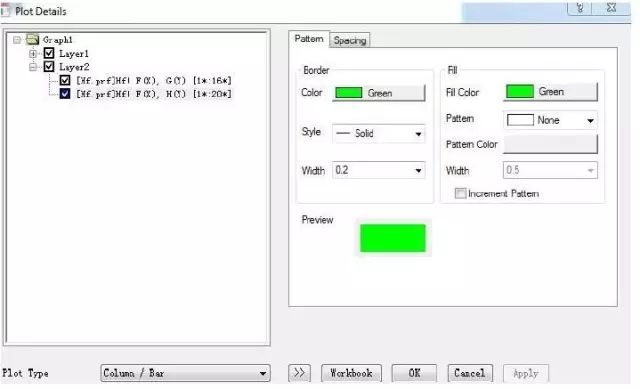Click the Plot Details title icon
This screenshot has height=389, width=640.
click(5, 10)
